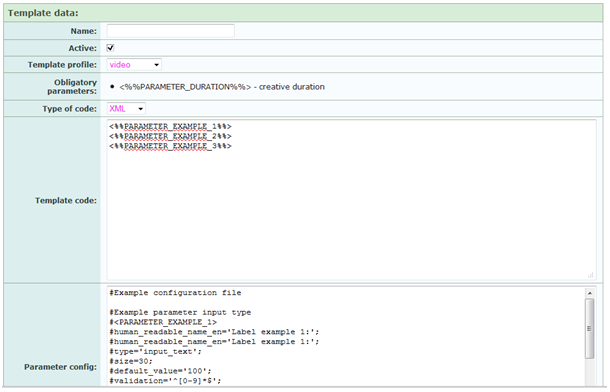Click the Name input field
Image resolution: width=610 pixels, height=392 pixels.
tap(170, 31)
